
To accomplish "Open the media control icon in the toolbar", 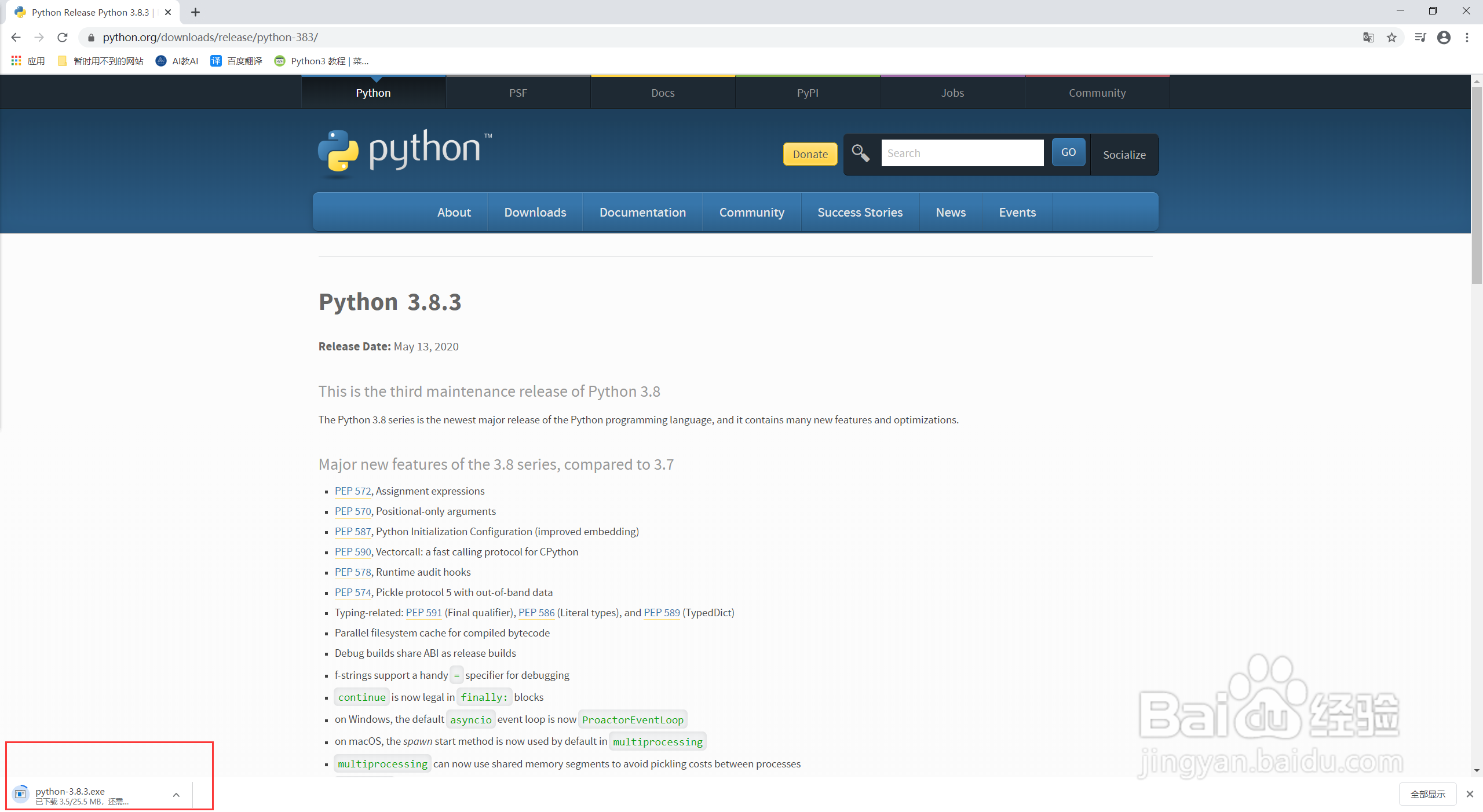I will [x=1420, y=37].
